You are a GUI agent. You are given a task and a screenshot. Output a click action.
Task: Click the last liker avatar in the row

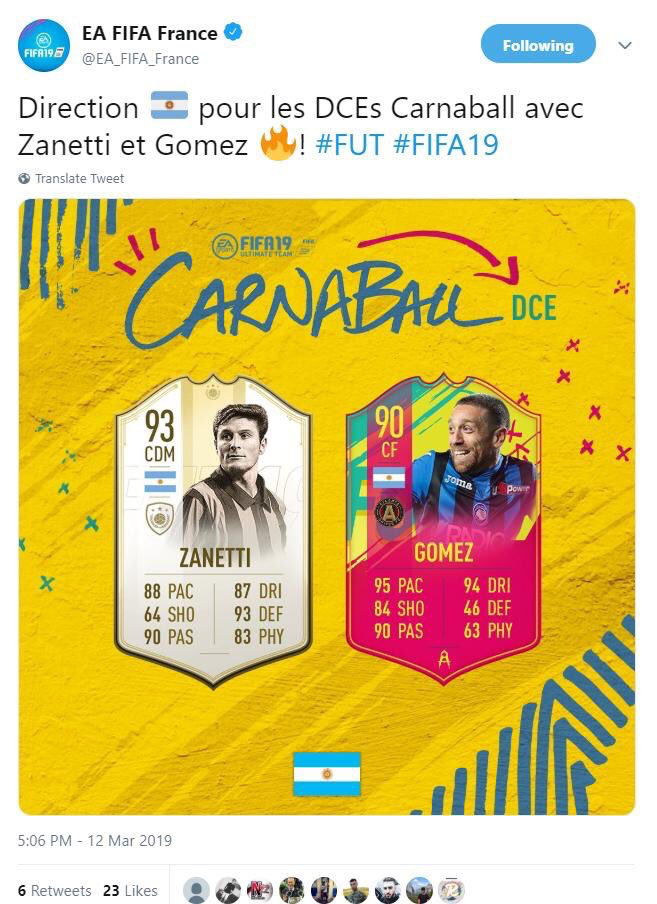click(451, 890)
